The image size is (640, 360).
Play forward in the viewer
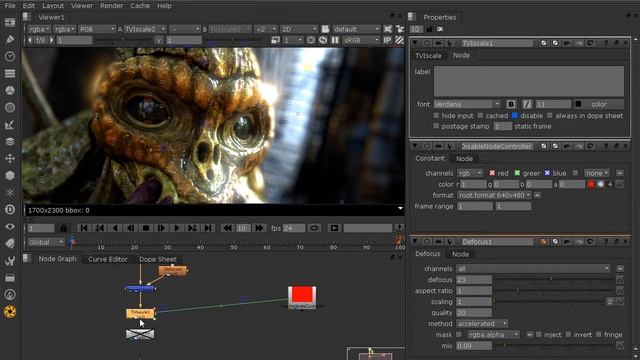tap(177, 228)
